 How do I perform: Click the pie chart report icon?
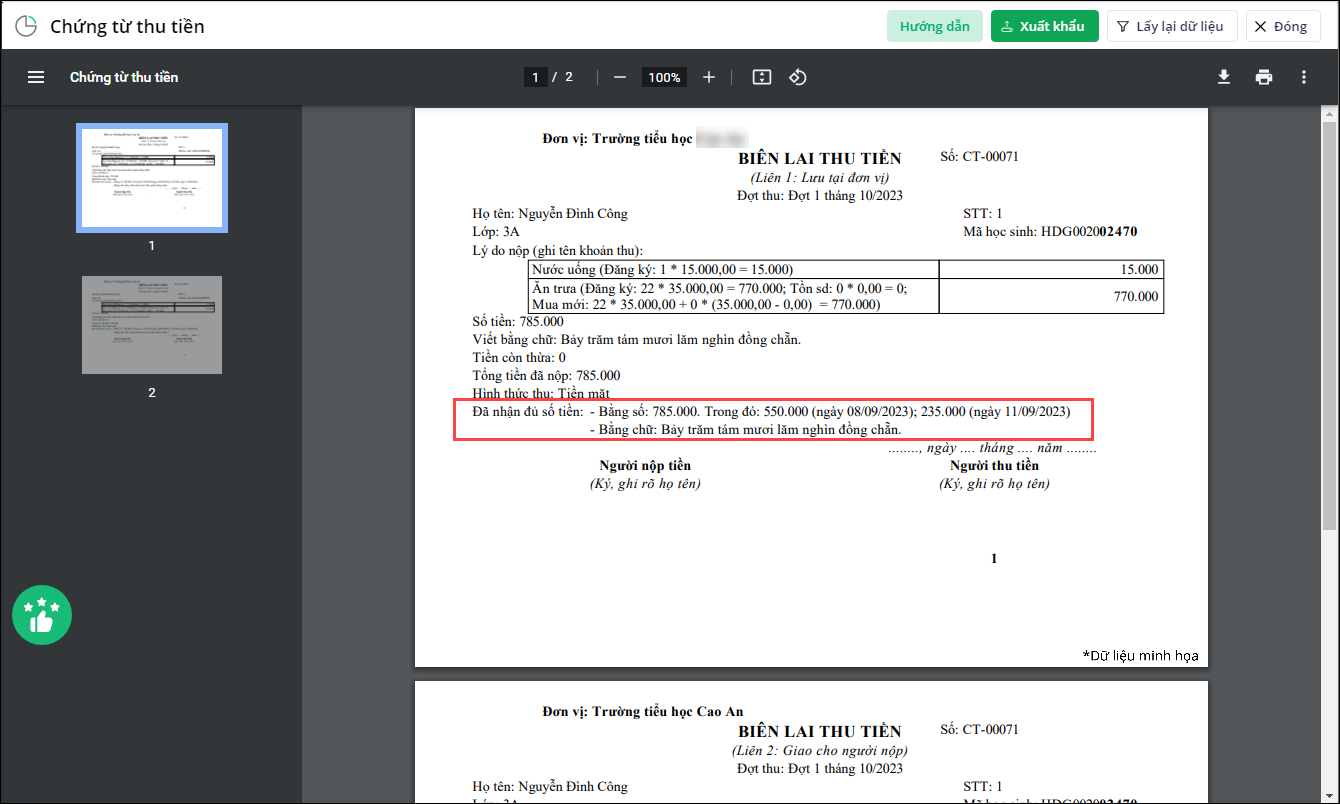coord(26,26)
